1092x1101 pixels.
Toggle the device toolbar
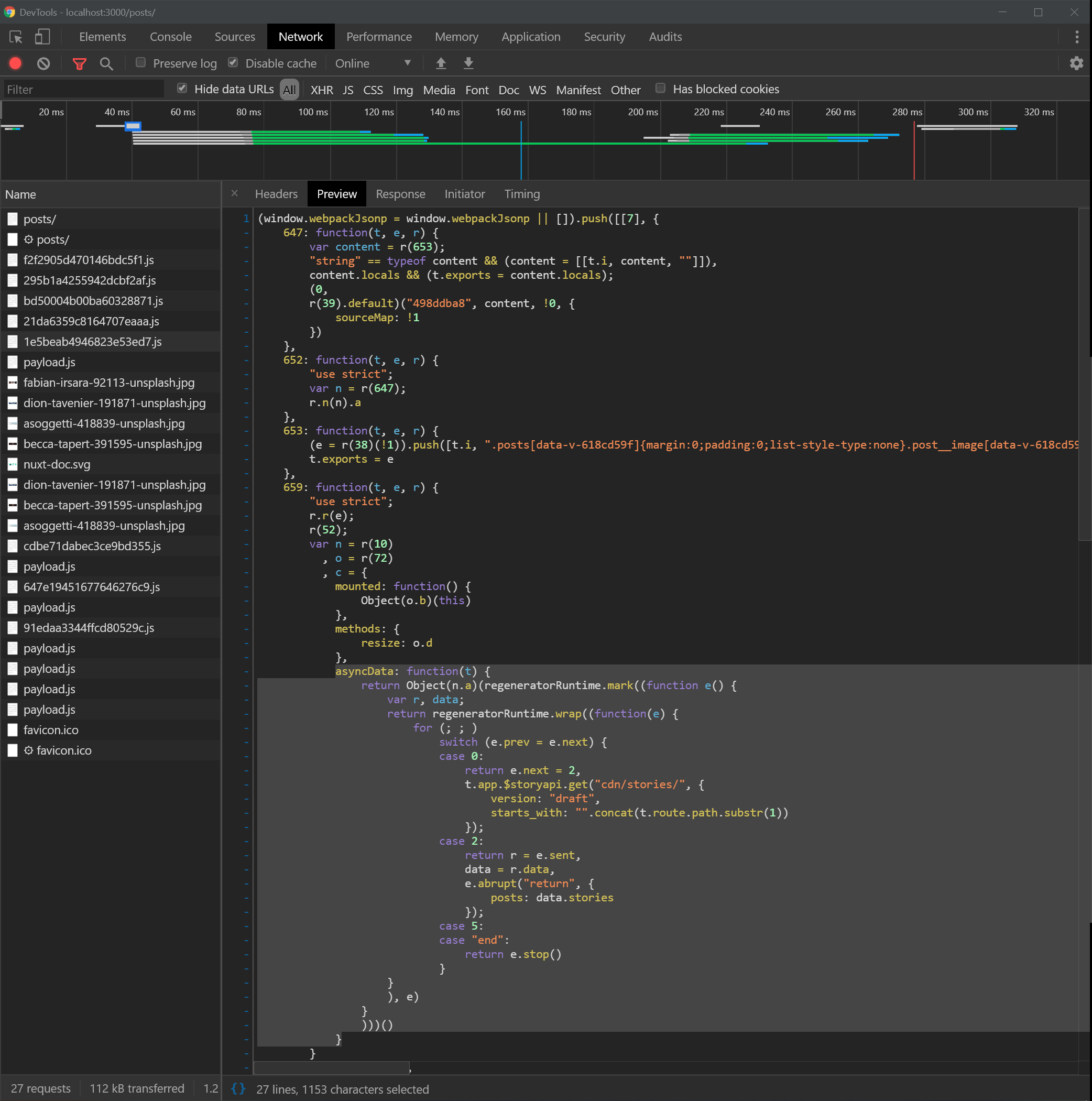[x=40, y=37]
